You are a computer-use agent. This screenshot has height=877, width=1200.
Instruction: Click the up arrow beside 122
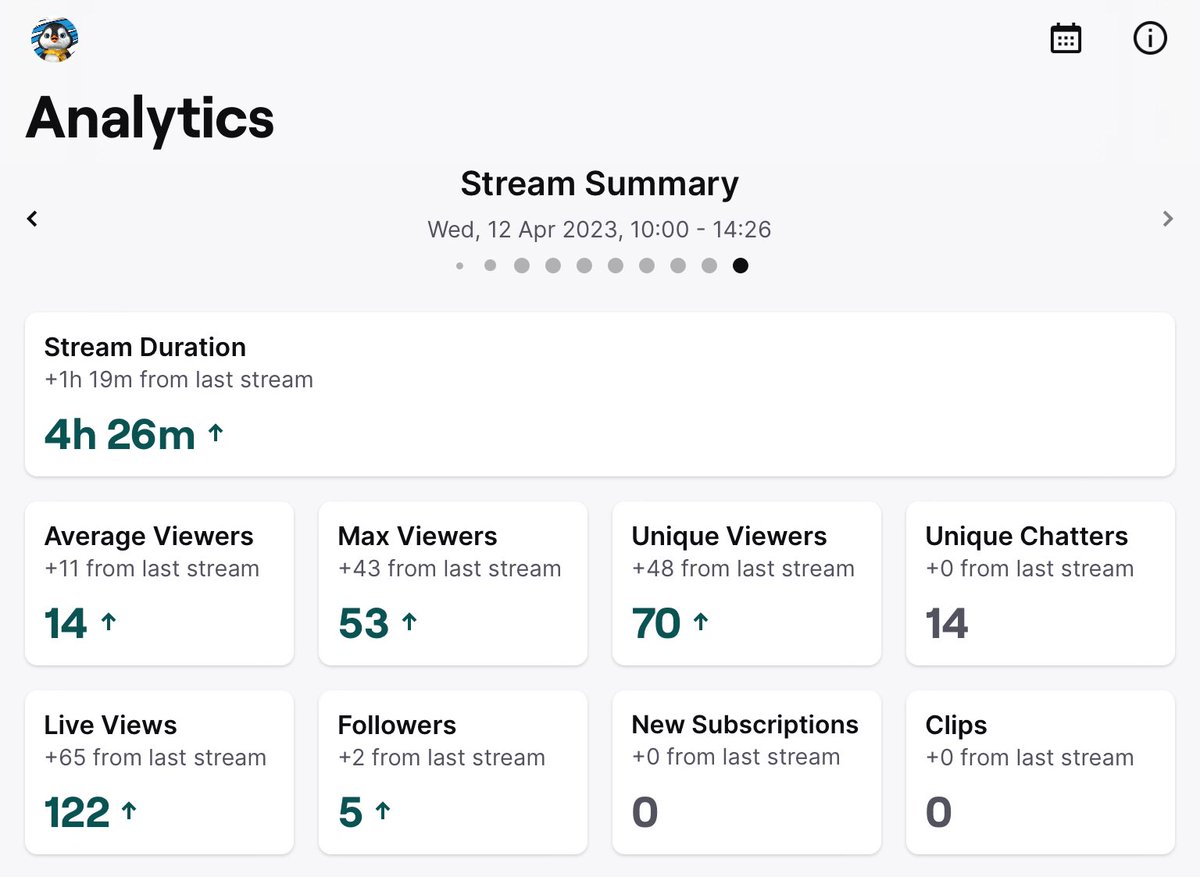[x=129, y=812]
